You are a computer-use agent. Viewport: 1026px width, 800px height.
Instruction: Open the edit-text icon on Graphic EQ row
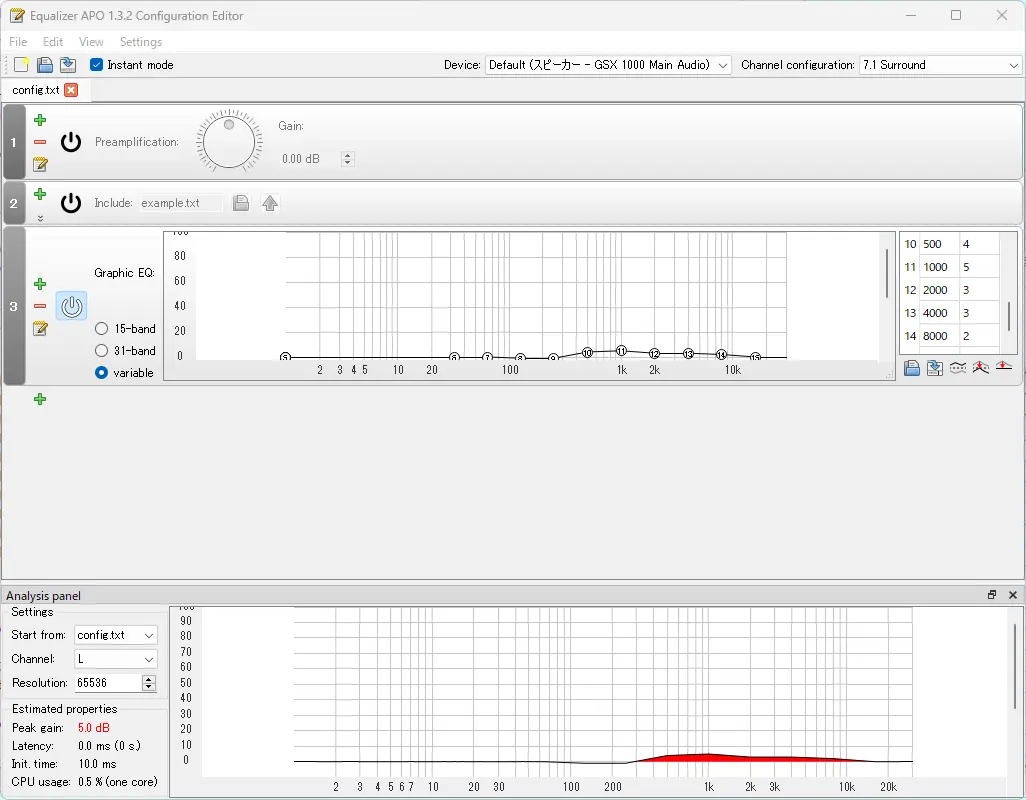tap(40, 328)
